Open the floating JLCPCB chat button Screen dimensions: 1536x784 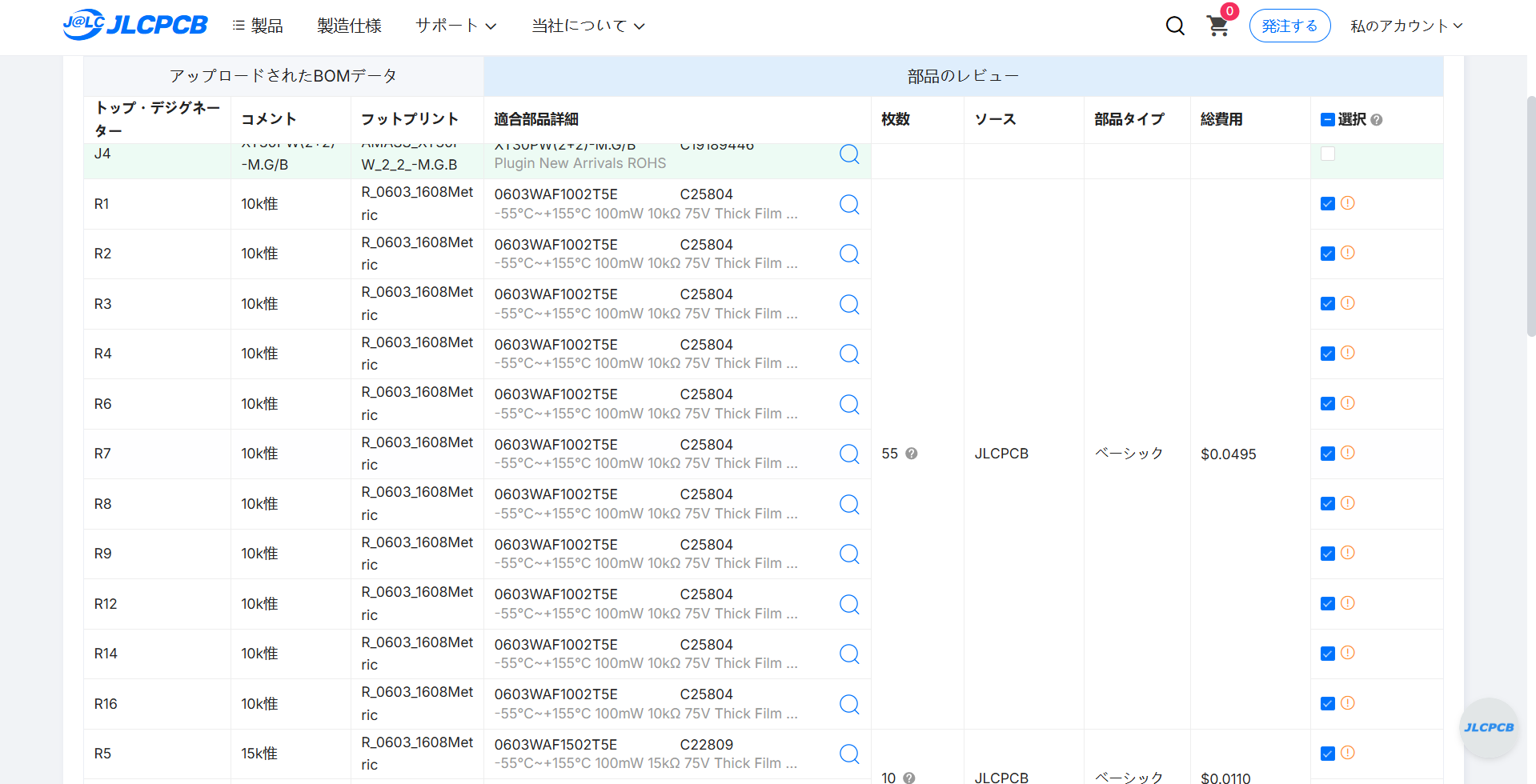[x=1489, y=727]
